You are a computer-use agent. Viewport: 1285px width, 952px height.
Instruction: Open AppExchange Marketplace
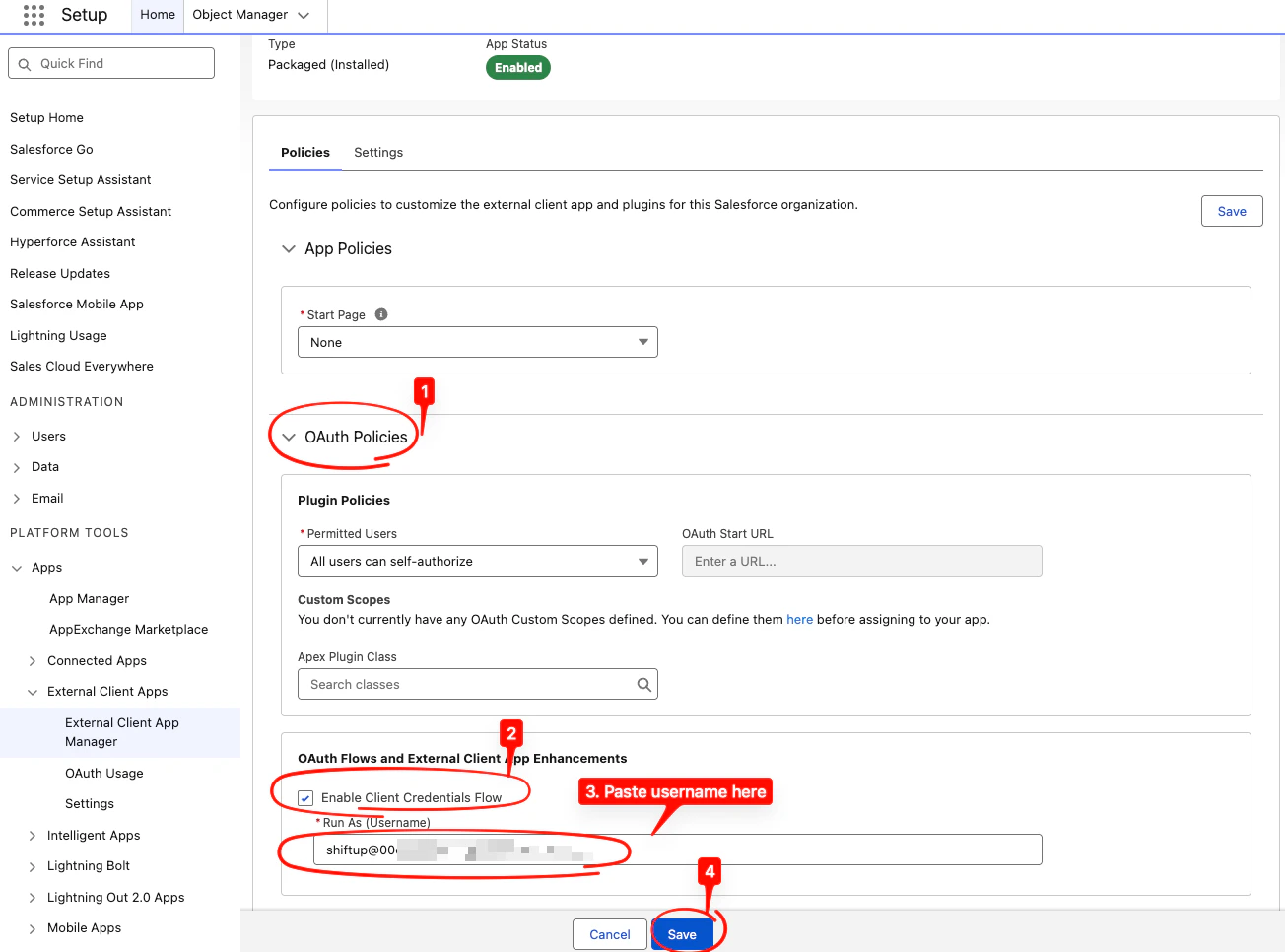[129, 630]
